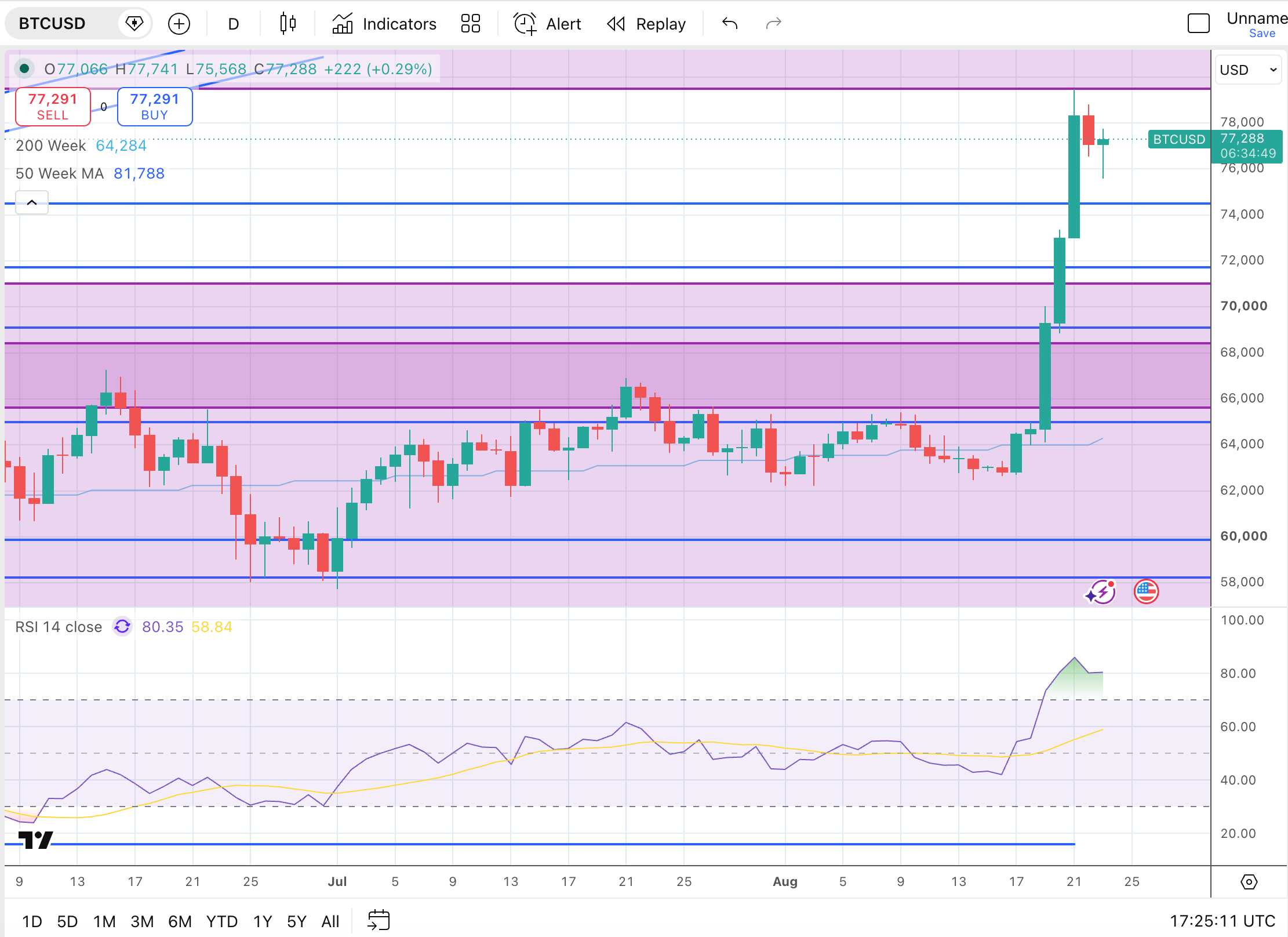Click the BTCUSD symbol search field
Screen dimensions: 1288x937
click(x=63, y=24)
